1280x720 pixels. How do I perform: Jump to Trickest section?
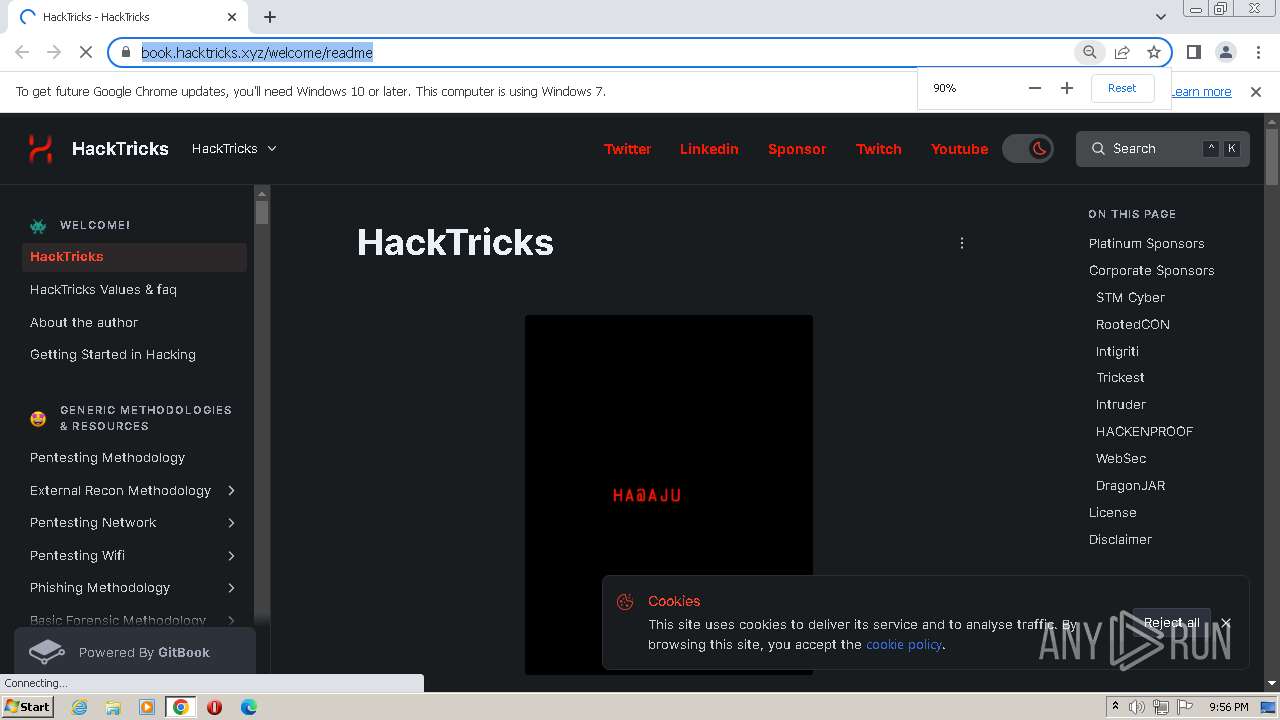[1120, 377]
